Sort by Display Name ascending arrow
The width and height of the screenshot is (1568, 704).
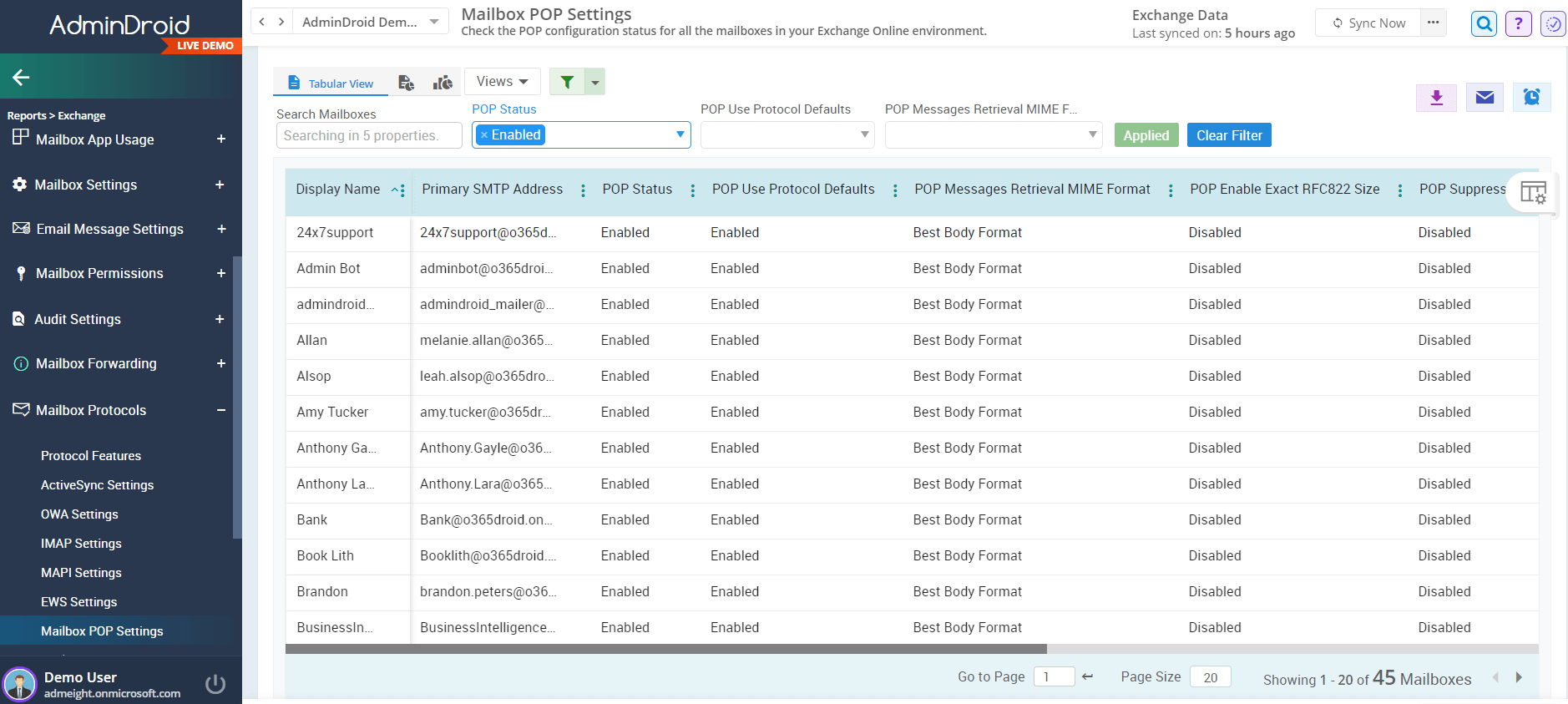tap(394, 190)
